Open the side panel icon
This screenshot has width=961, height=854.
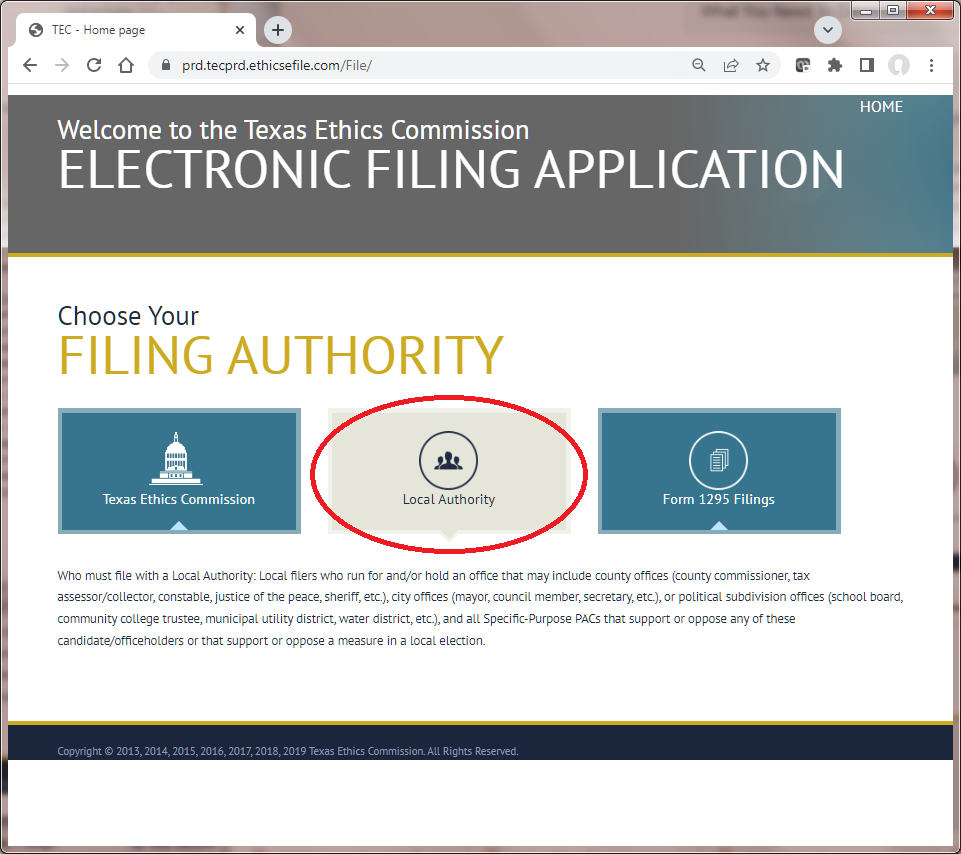[867, 64]
